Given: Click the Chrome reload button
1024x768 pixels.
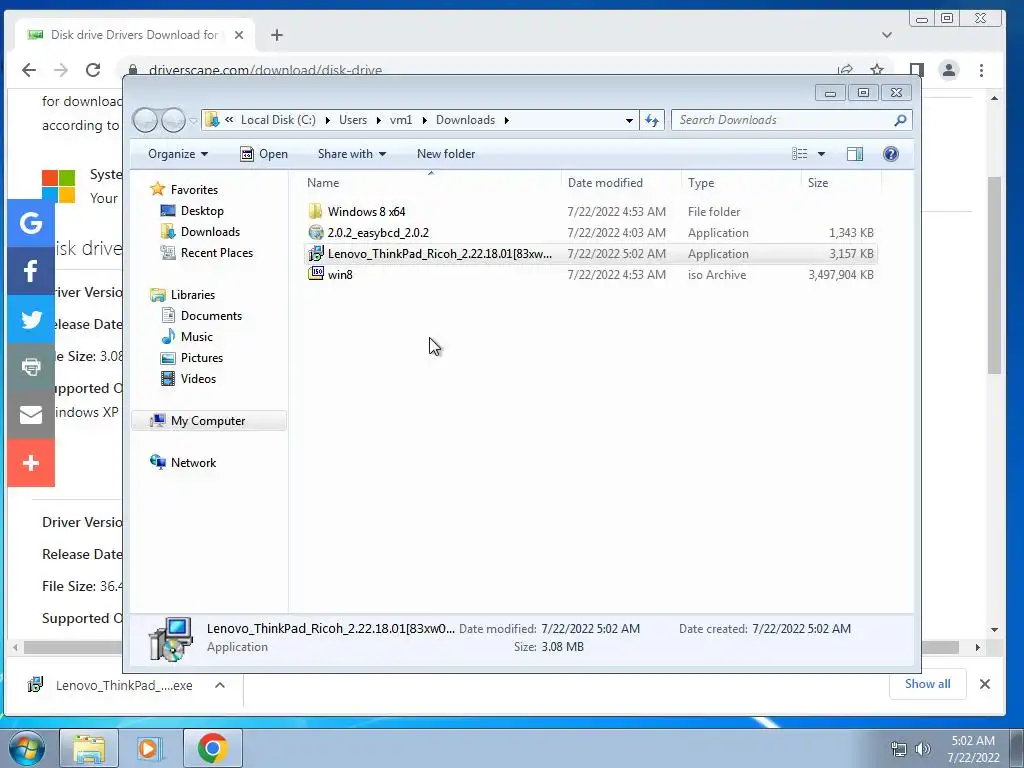Looking at the screenshot, I should (x=93, y=70).
